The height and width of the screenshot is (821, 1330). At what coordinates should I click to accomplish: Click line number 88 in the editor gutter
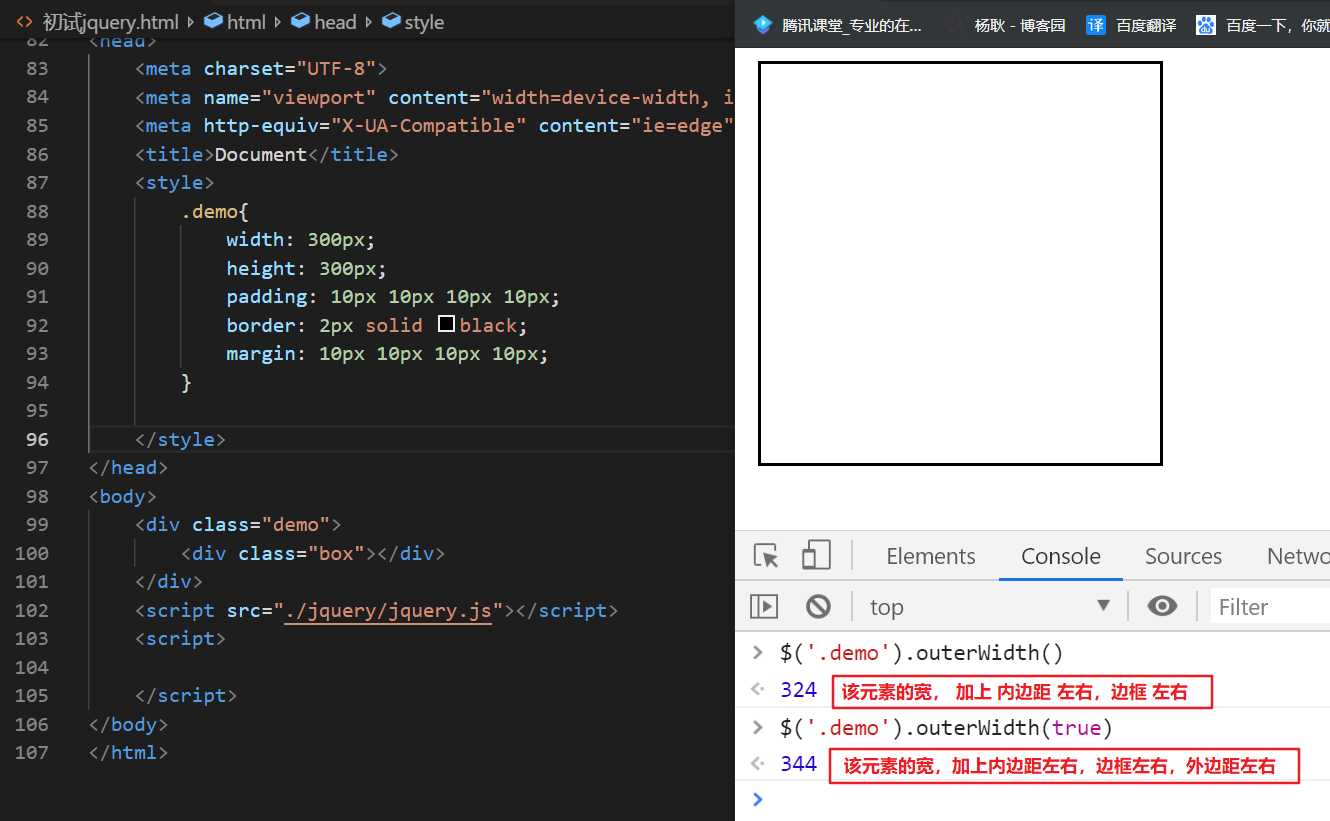tap(37, 211)
